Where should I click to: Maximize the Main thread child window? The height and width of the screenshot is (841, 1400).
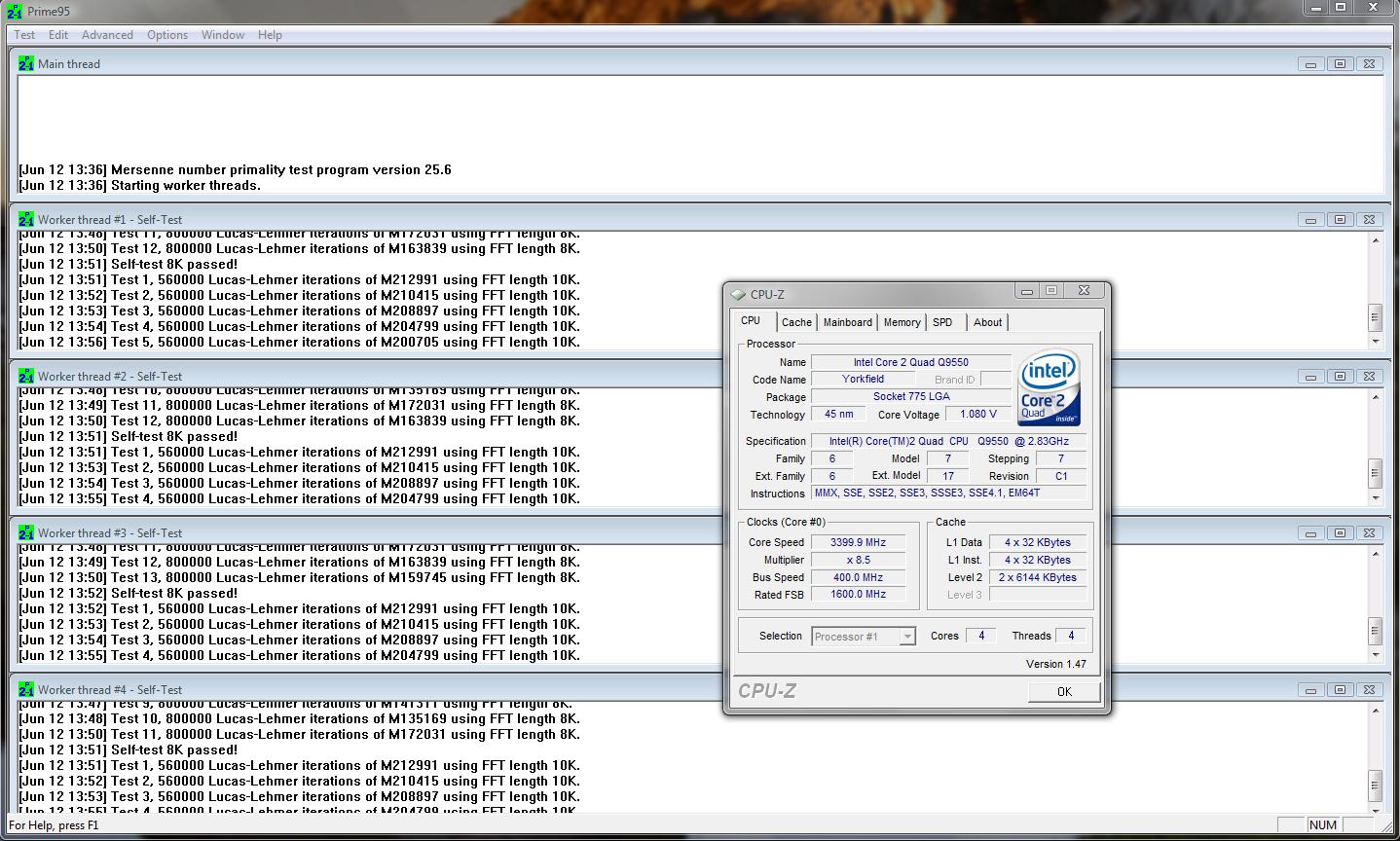click(x=1340, y=64)
